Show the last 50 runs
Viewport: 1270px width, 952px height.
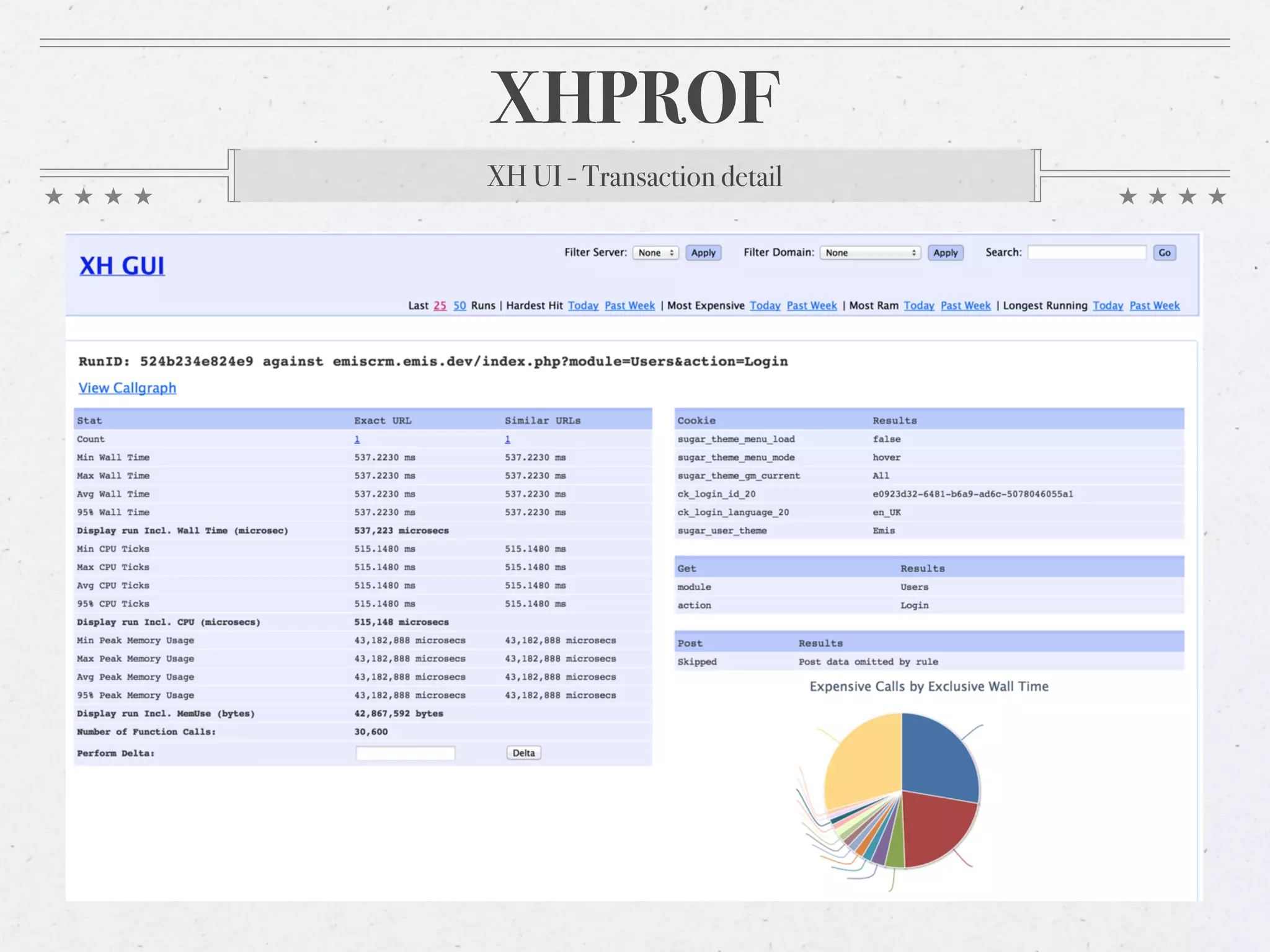pyautogui.click(x=460, y=306)
